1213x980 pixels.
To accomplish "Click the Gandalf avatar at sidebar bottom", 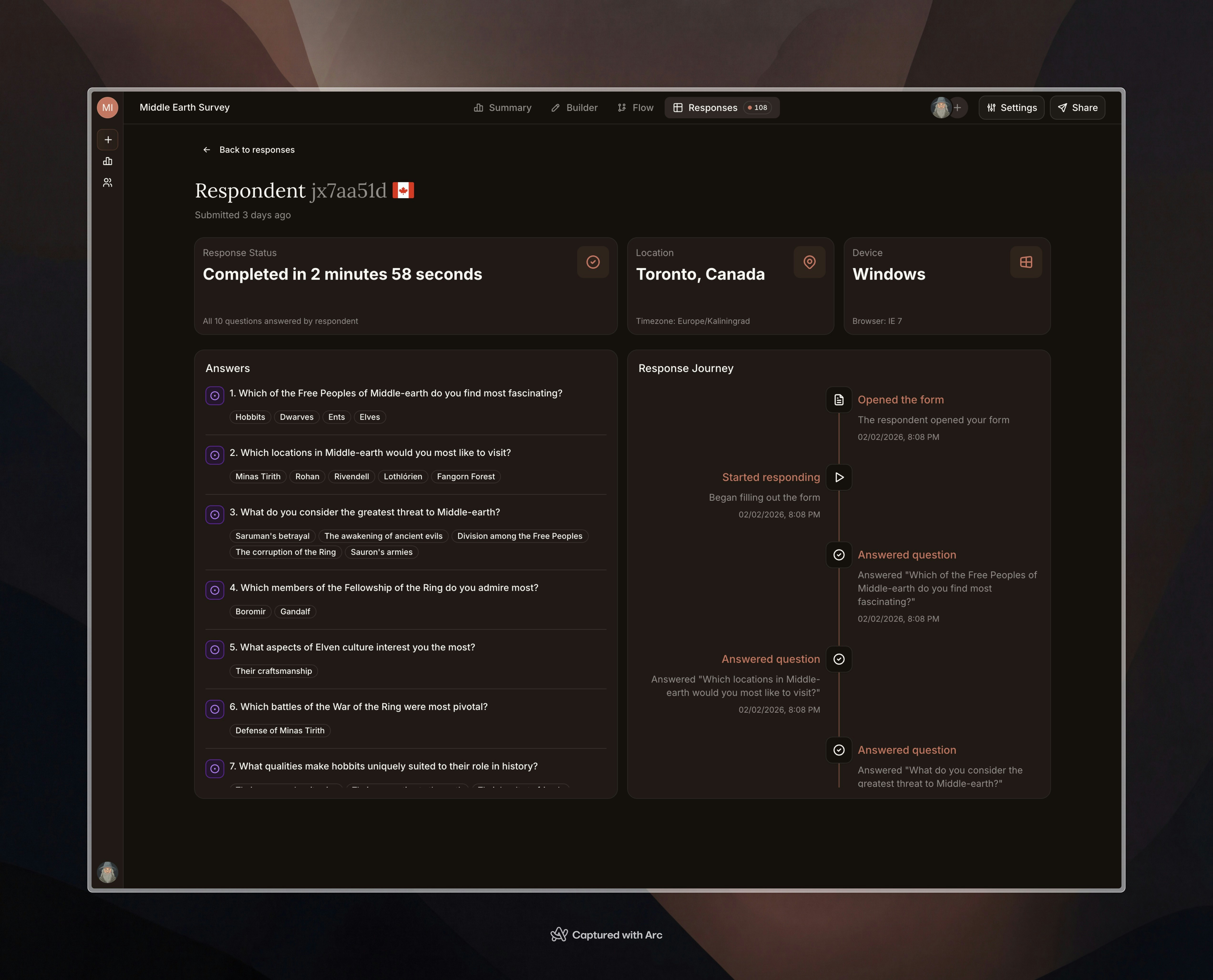I will [x=107, y=872].
